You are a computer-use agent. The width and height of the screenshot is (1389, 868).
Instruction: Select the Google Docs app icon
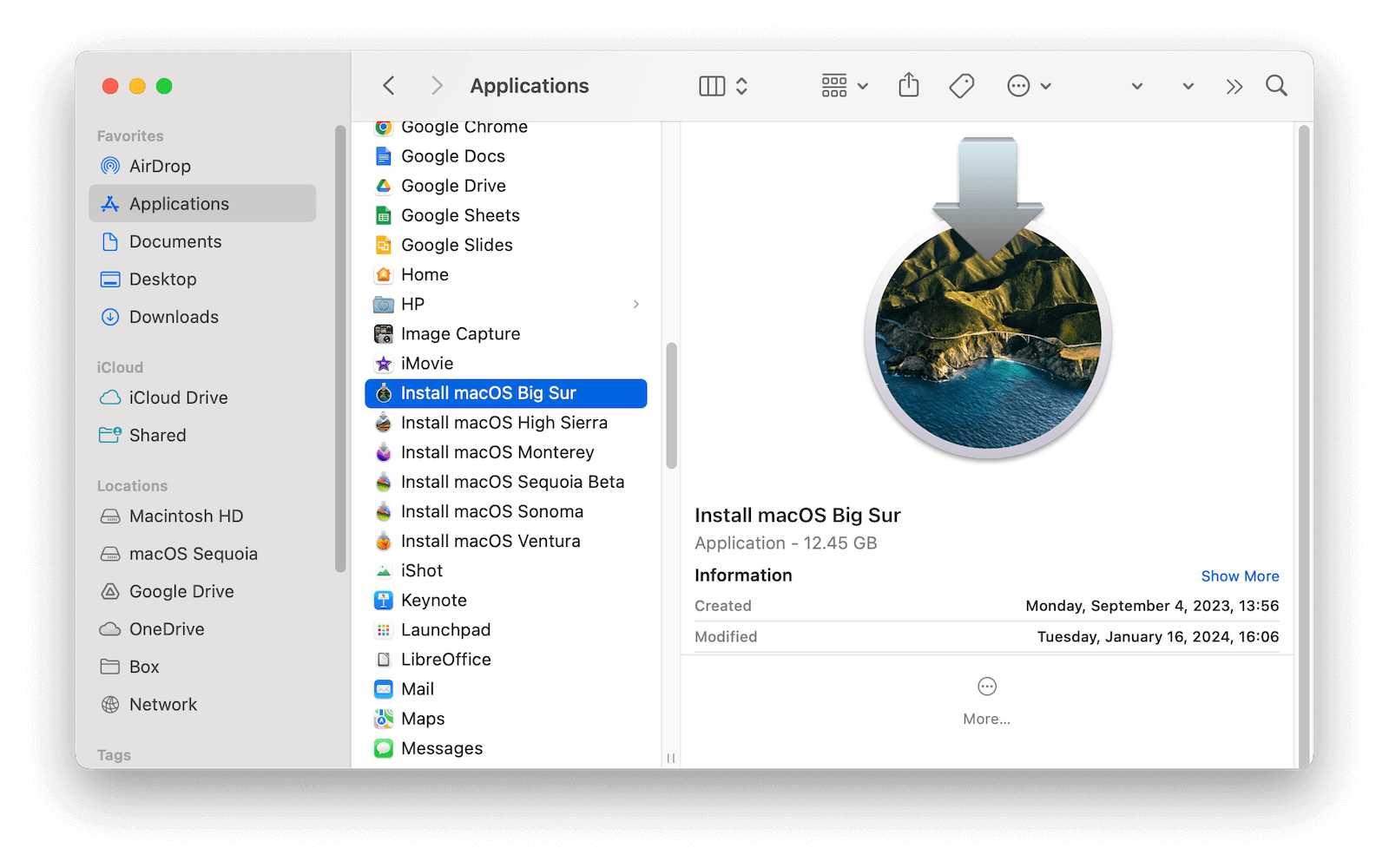click(383, 156)
